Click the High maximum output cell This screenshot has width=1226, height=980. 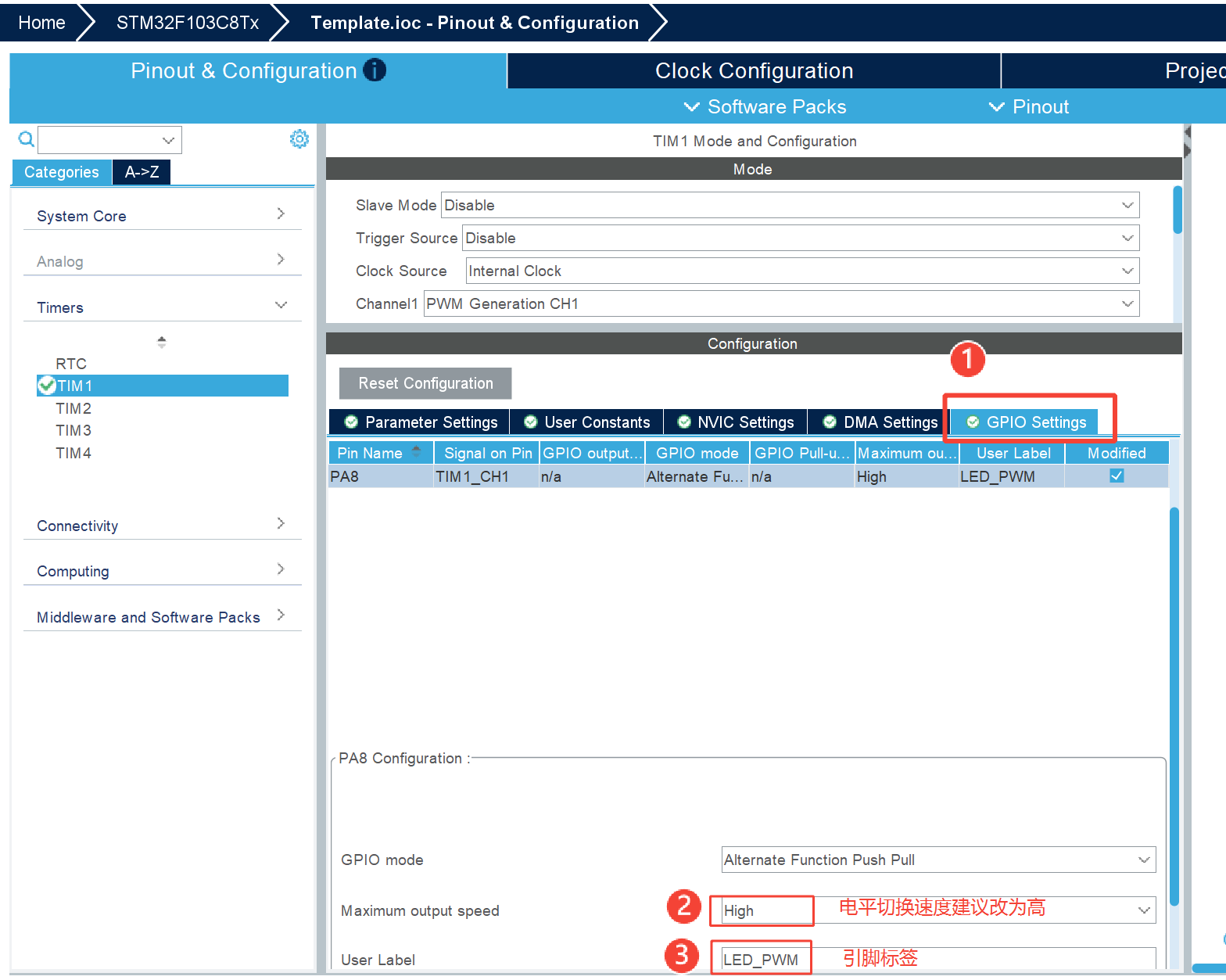(906, 476)
